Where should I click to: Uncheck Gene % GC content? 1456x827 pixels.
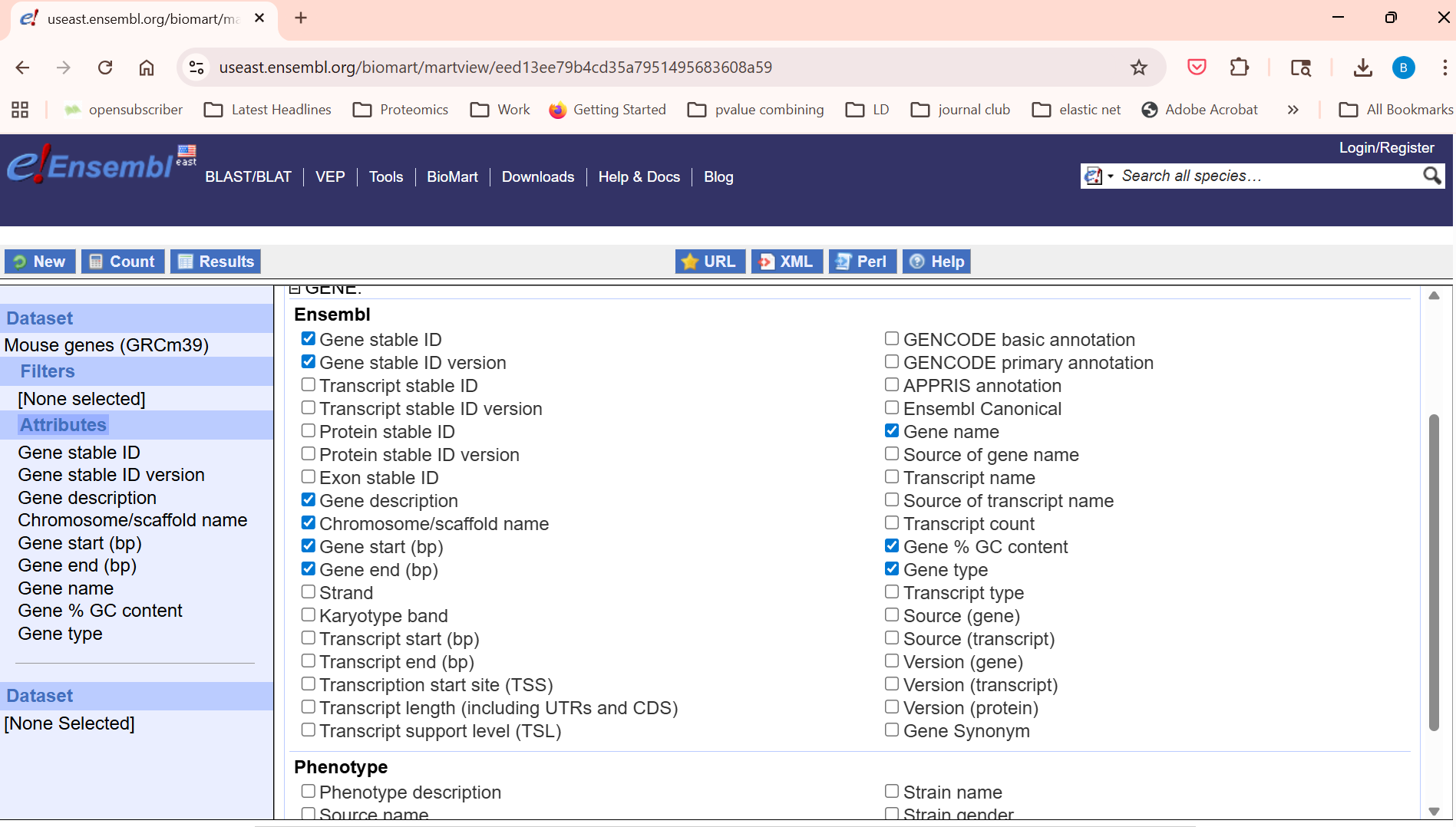pyautogui.click(x=892, y=546)
